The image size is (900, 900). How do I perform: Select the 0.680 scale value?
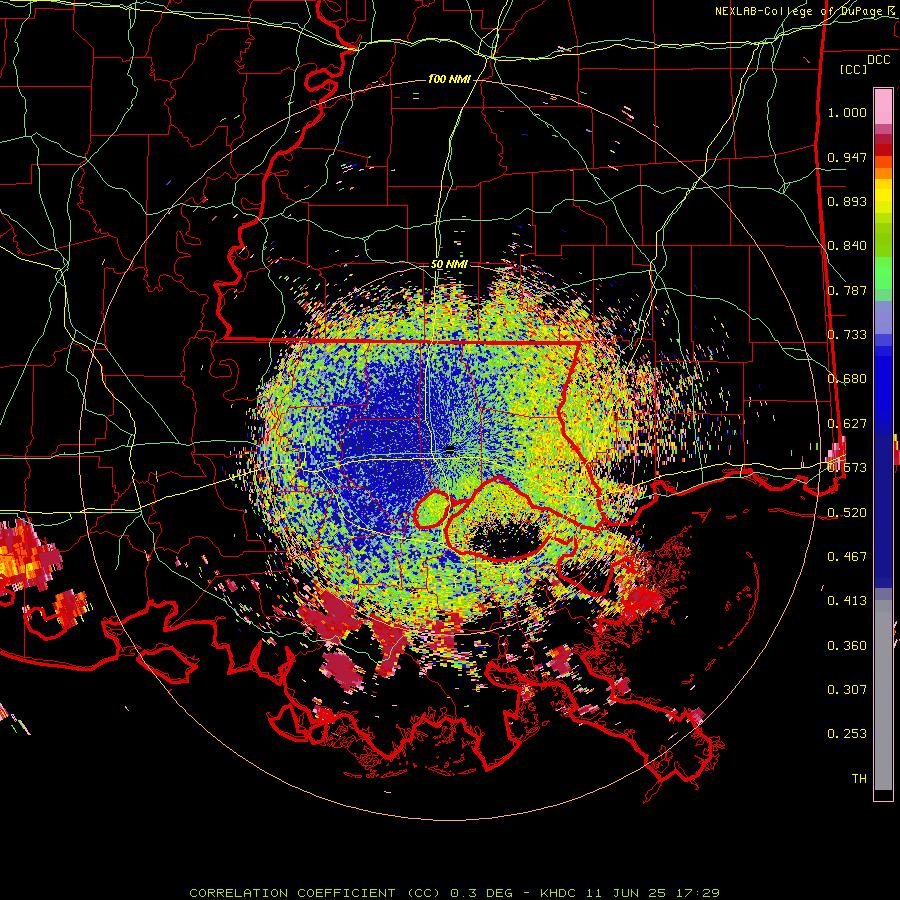[x=847, y=379]
